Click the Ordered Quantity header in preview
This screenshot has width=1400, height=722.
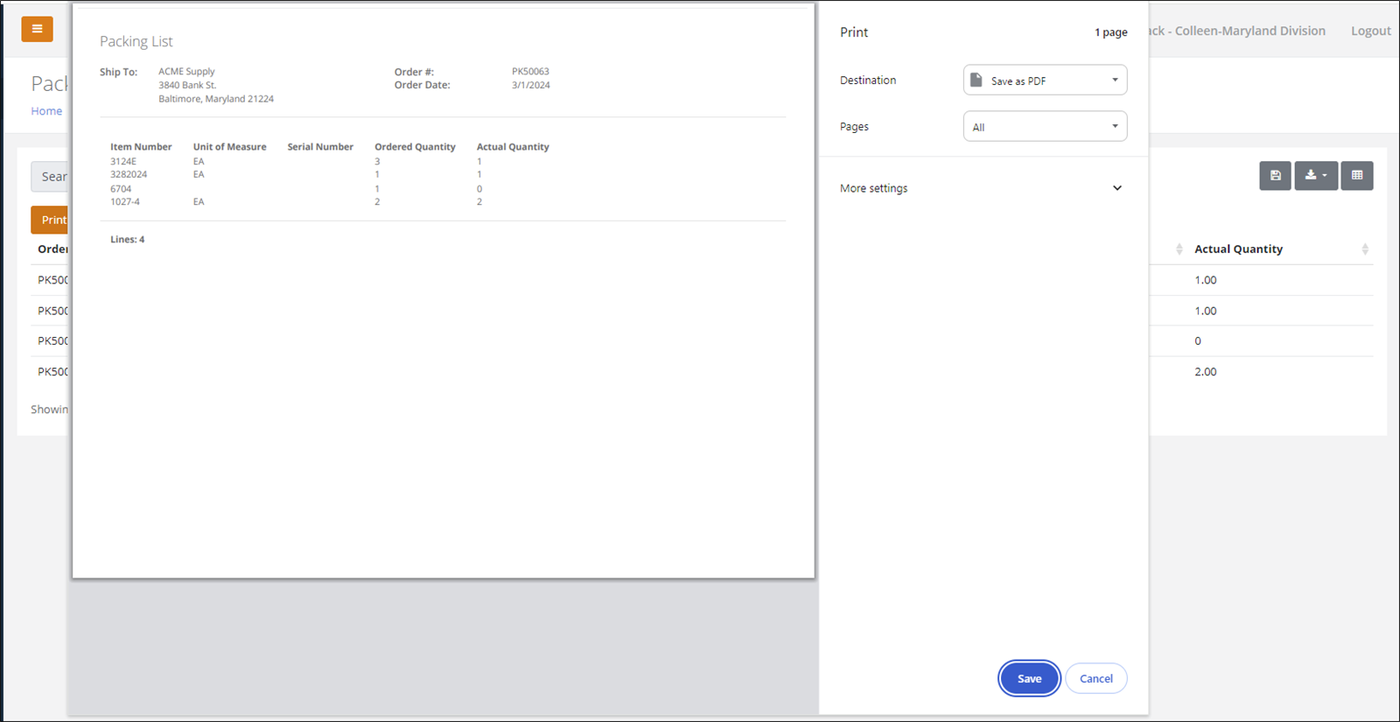415,147
